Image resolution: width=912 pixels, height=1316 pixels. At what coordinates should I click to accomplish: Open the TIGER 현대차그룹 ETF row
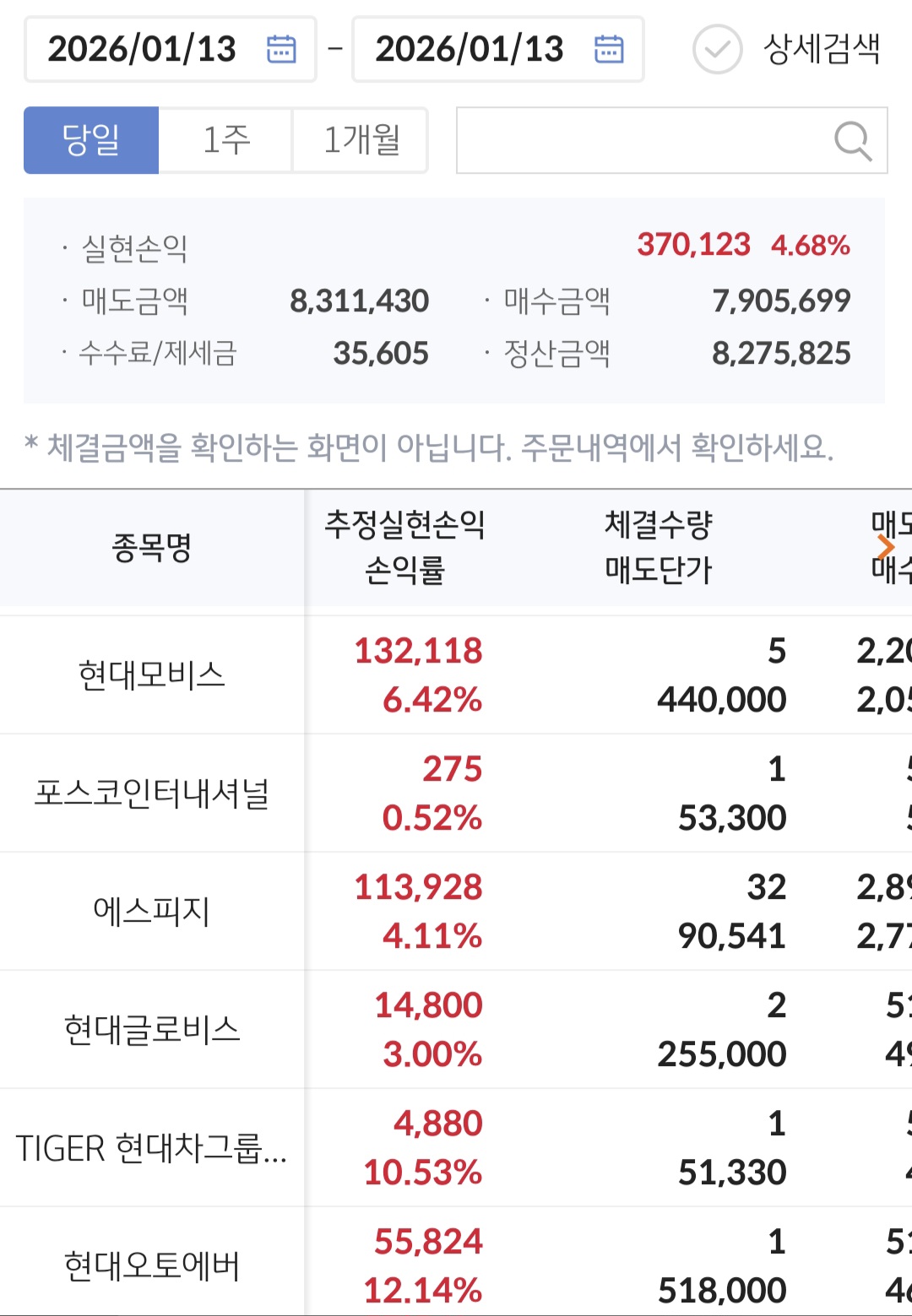tap(152, 1148)
